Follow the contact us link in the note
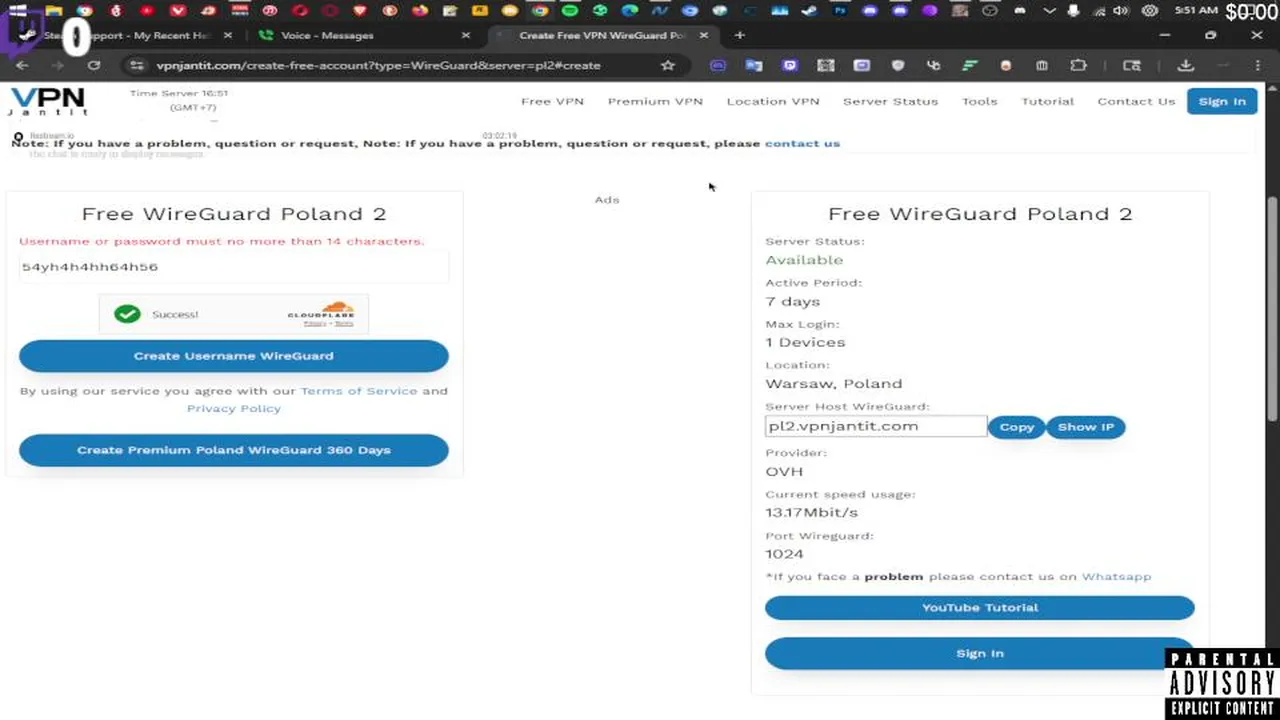The width and height of the screenshot is (1280, 720). coord(802,143)
